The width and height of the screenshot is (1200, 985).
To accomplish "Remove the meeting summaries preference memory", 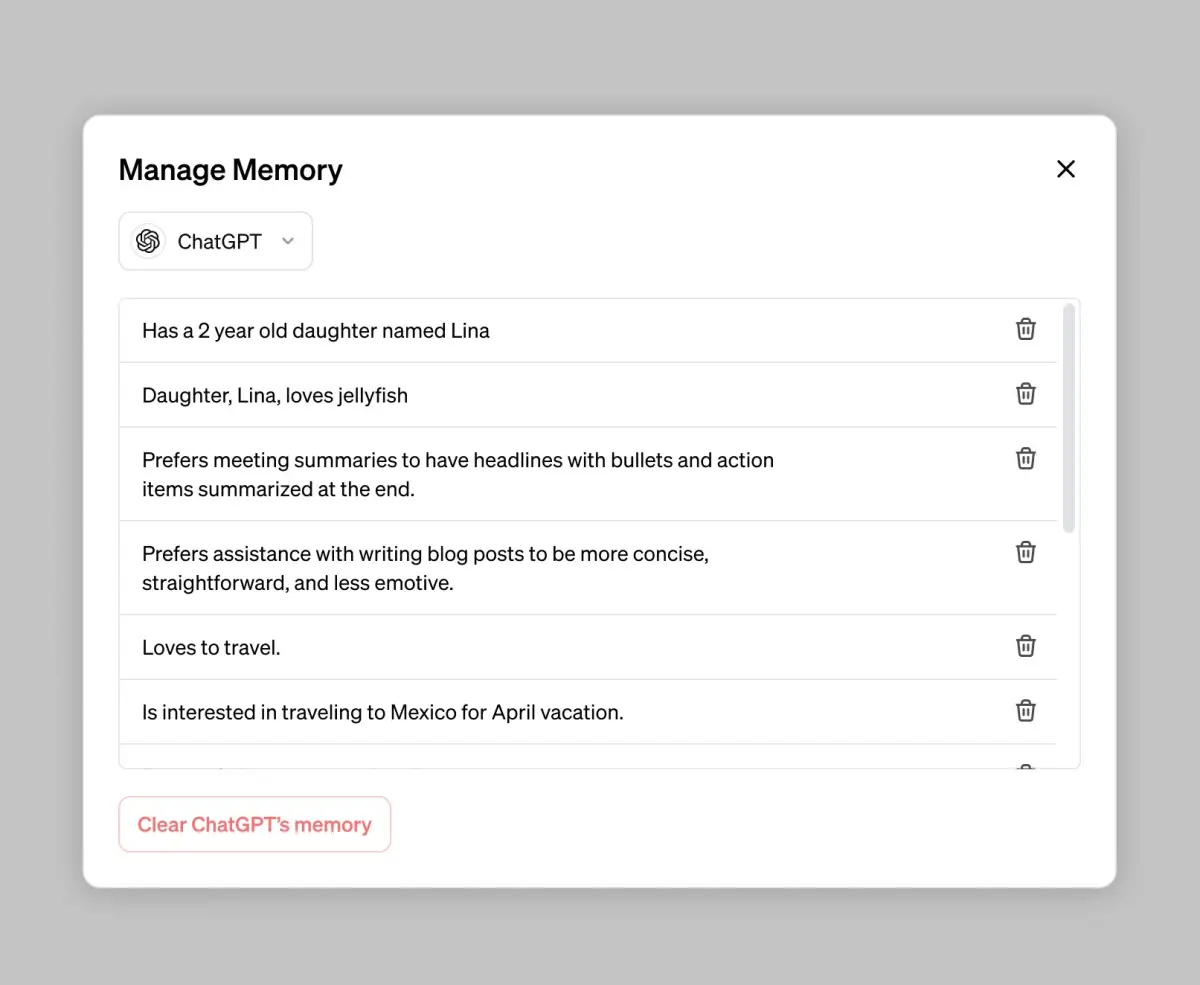I will (x=1026, y=459).
